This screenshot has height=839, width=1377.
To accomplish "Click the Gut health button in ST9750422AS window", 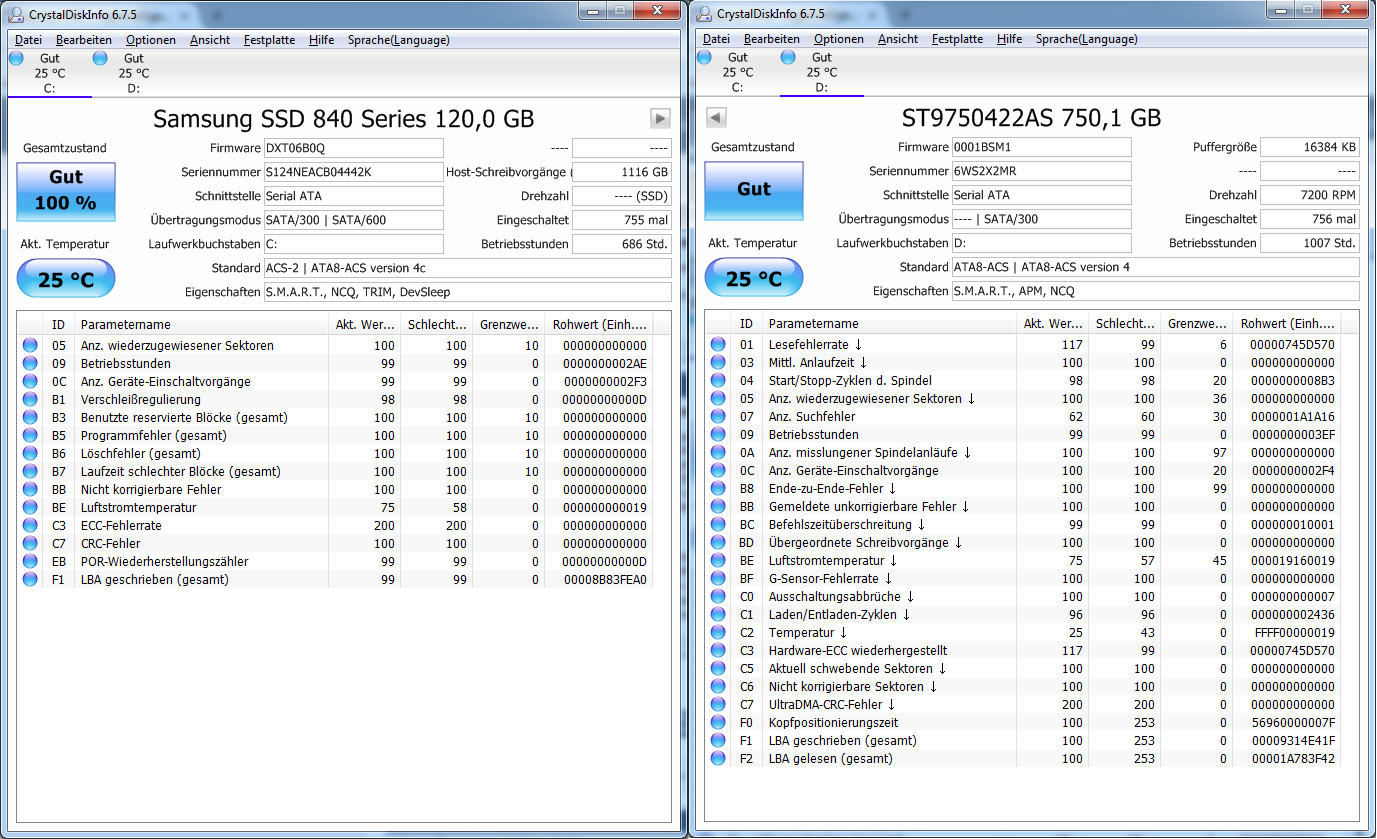I will coord(754,190).
